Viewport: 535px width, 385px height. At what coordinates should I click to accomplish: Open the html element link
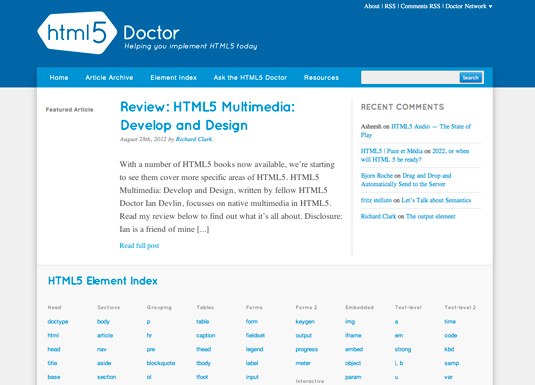pos(53,335)
